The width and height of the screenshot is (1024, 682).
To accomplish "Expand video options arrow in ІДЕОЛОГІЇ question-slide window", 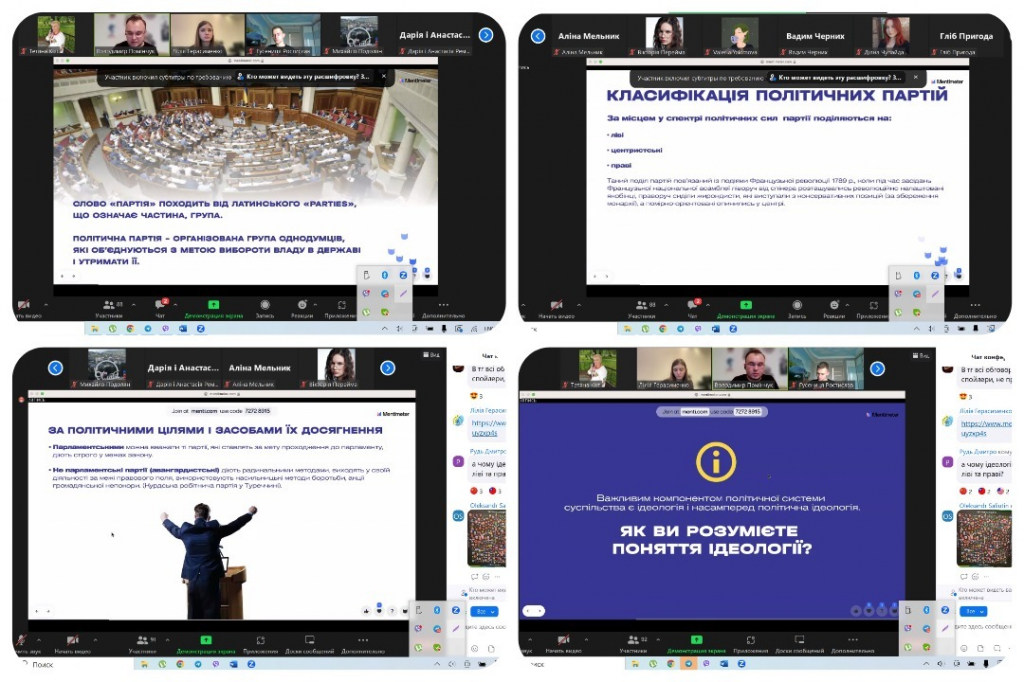I will coord(586,640).
